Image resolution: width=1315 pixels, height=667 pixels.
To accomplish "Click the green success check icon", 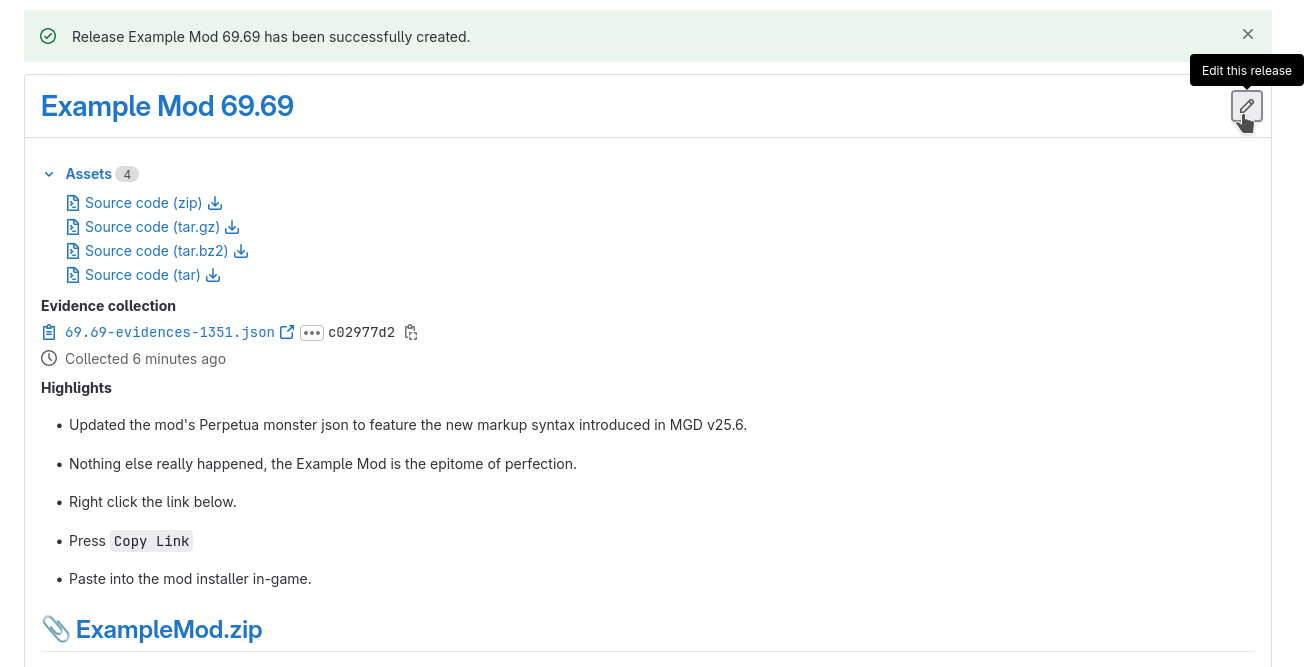I will (x=48, y=36).
